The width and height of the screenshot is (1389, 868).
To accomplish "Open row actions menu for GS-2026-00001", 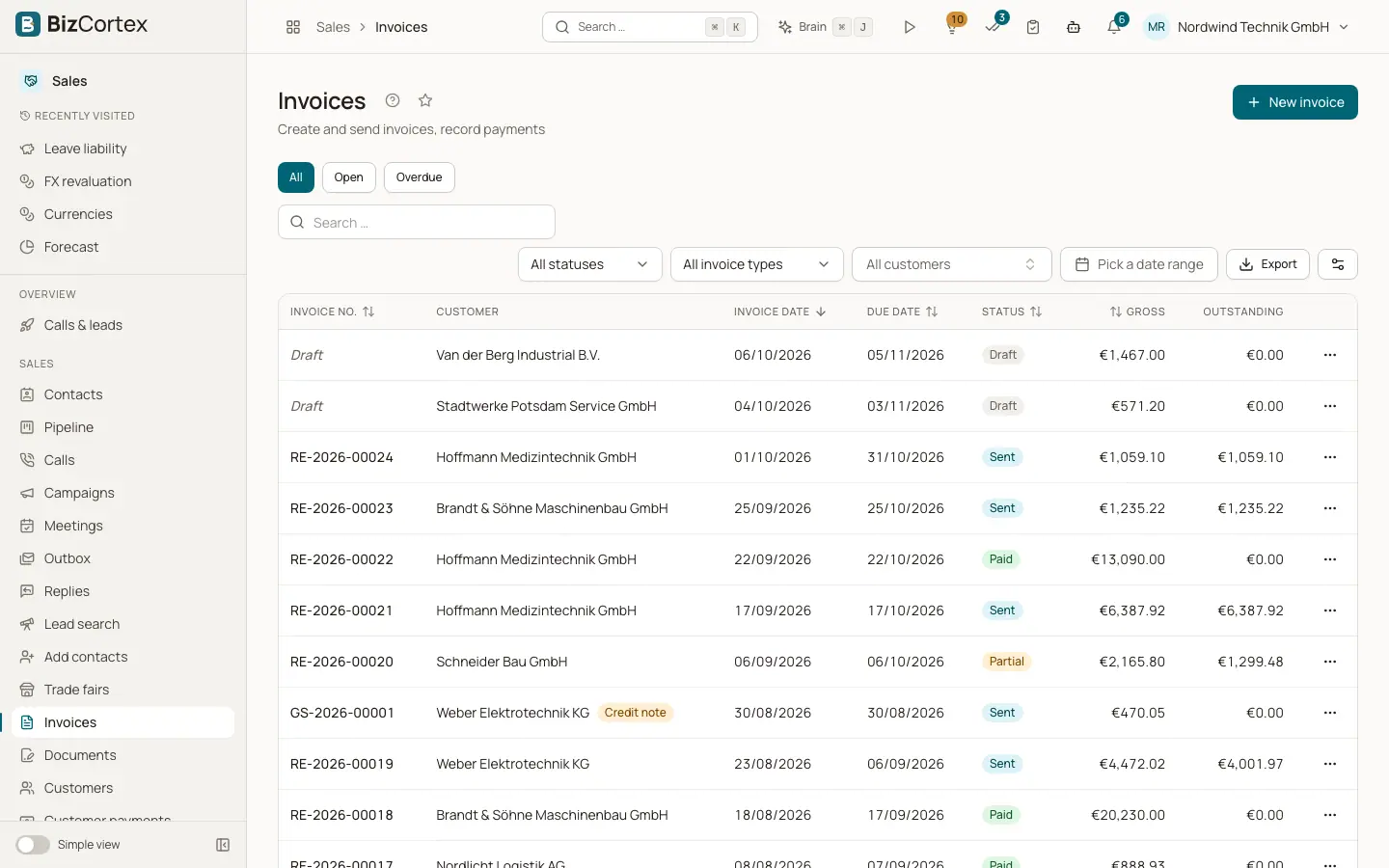I will 1330,713.
